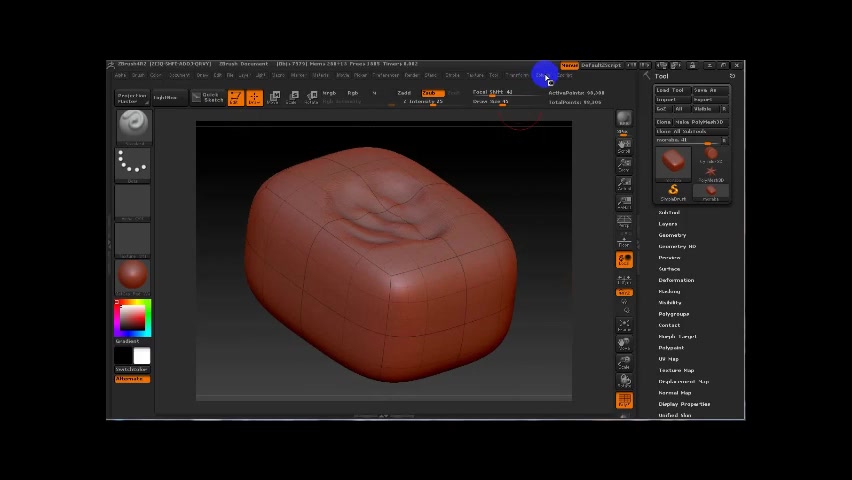
Task: Click the Standard brush thumbnail
Action: [x=132, y=125]
